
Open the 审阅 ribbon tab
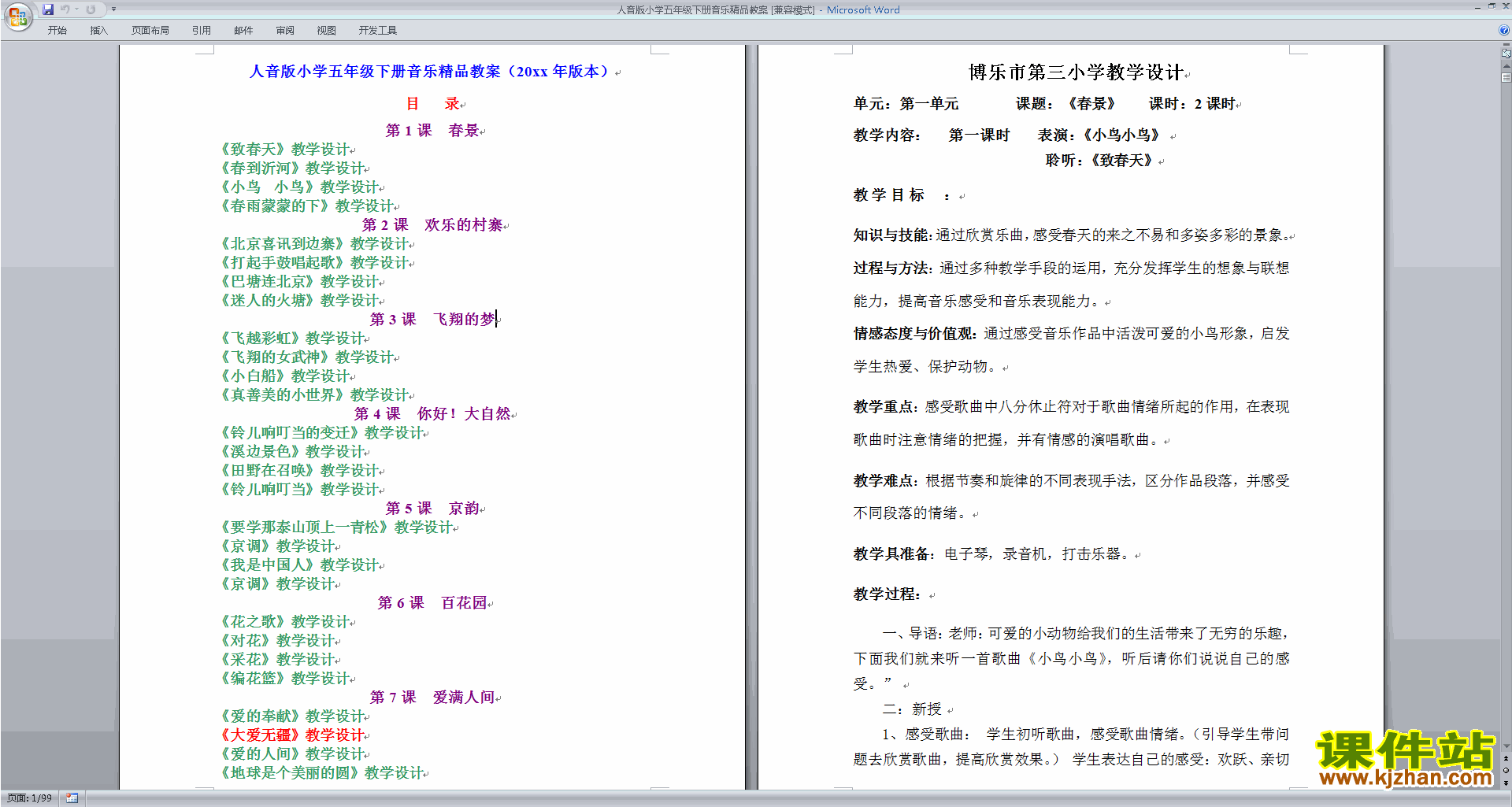[x=285, y=31]
